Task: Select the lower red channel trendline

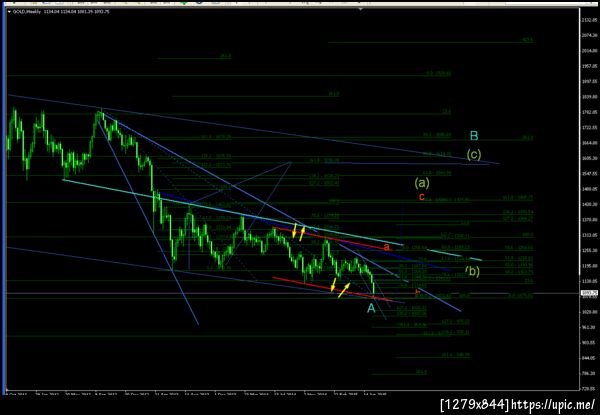Action: pos(330,289)
